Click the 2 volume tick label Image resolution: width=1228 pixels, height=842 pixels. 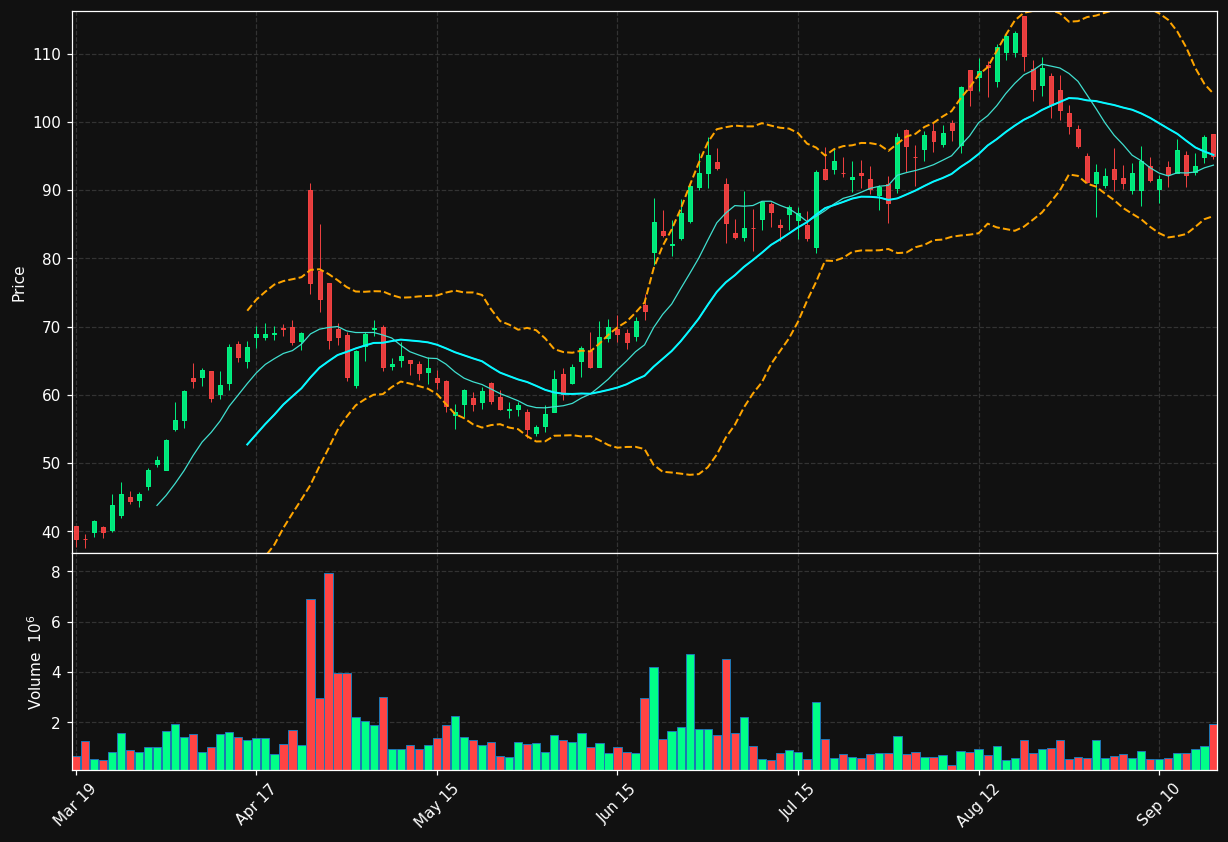tap(57, 722)
